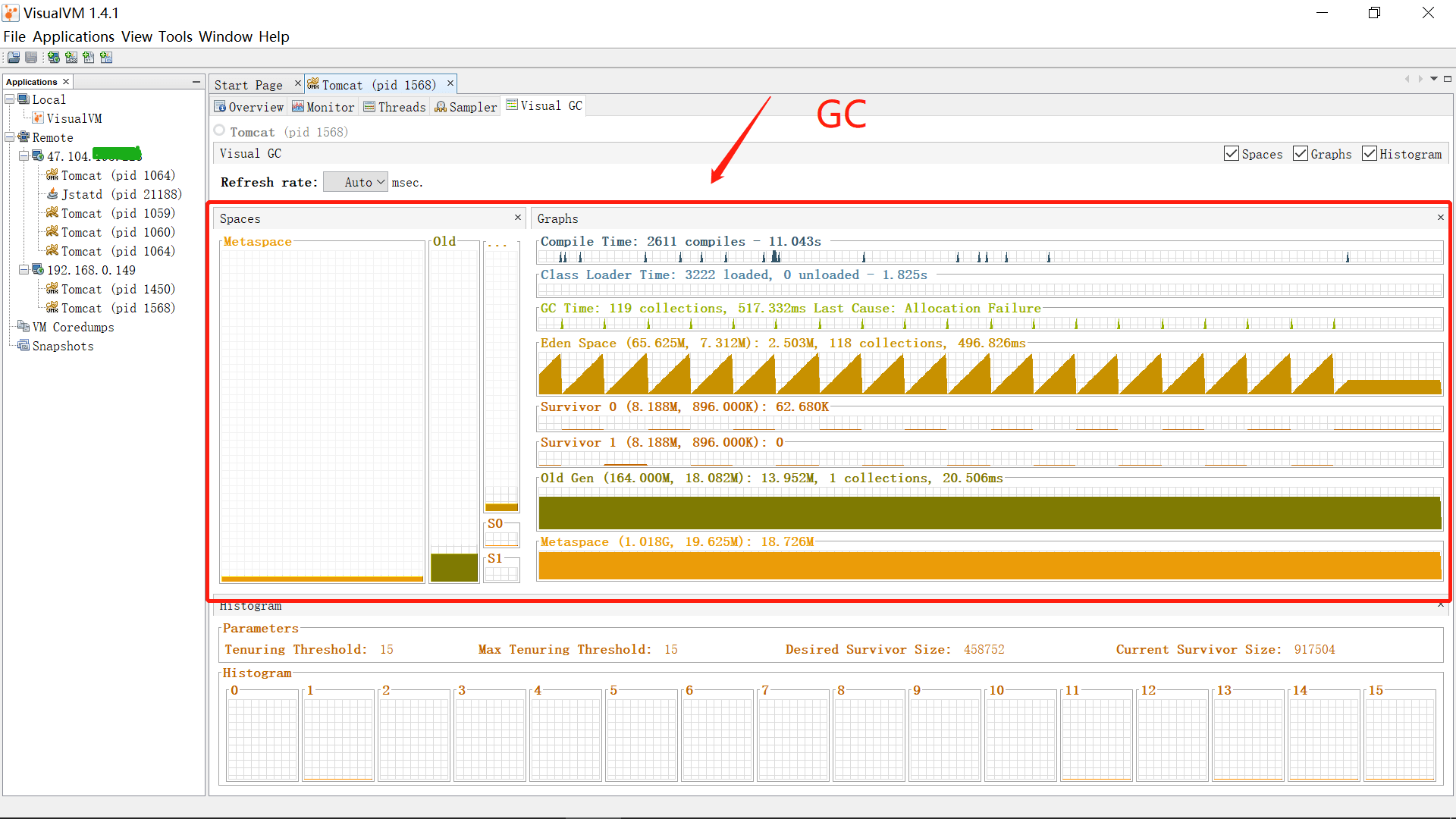Click the Add JMX Connection toolbar icon
The image size is (1456, 819).
pyautogui.click(x=71, y=57)
